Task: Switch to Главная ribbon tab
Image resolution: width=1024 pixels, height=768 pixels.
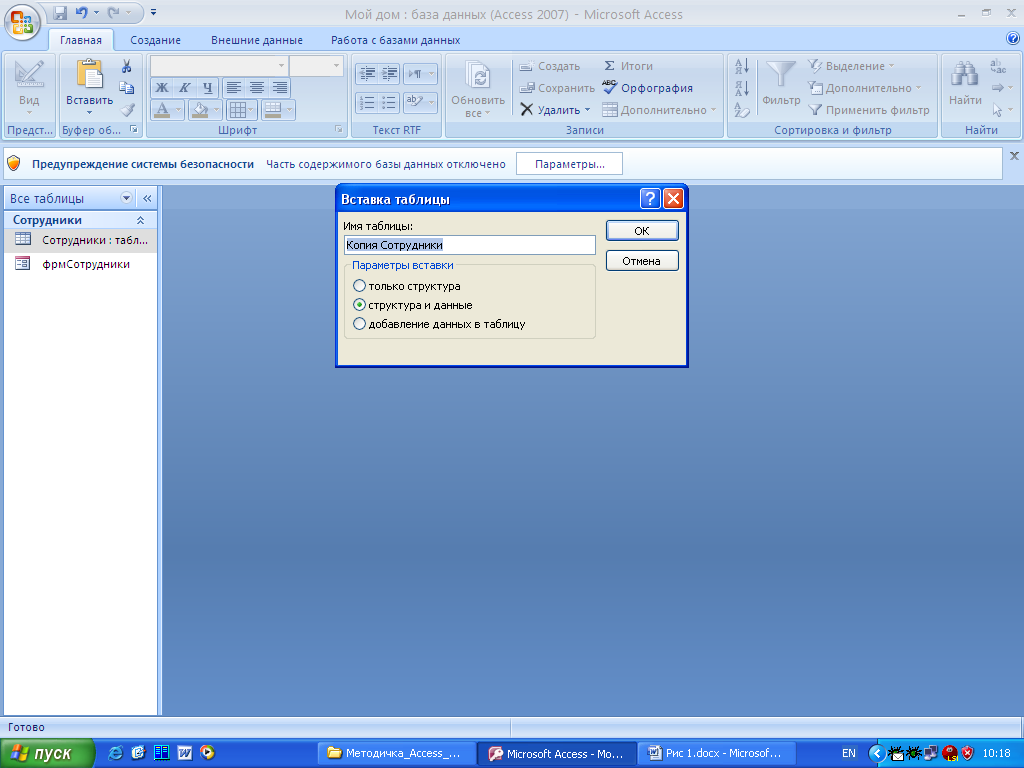Action: coord(81,40)
